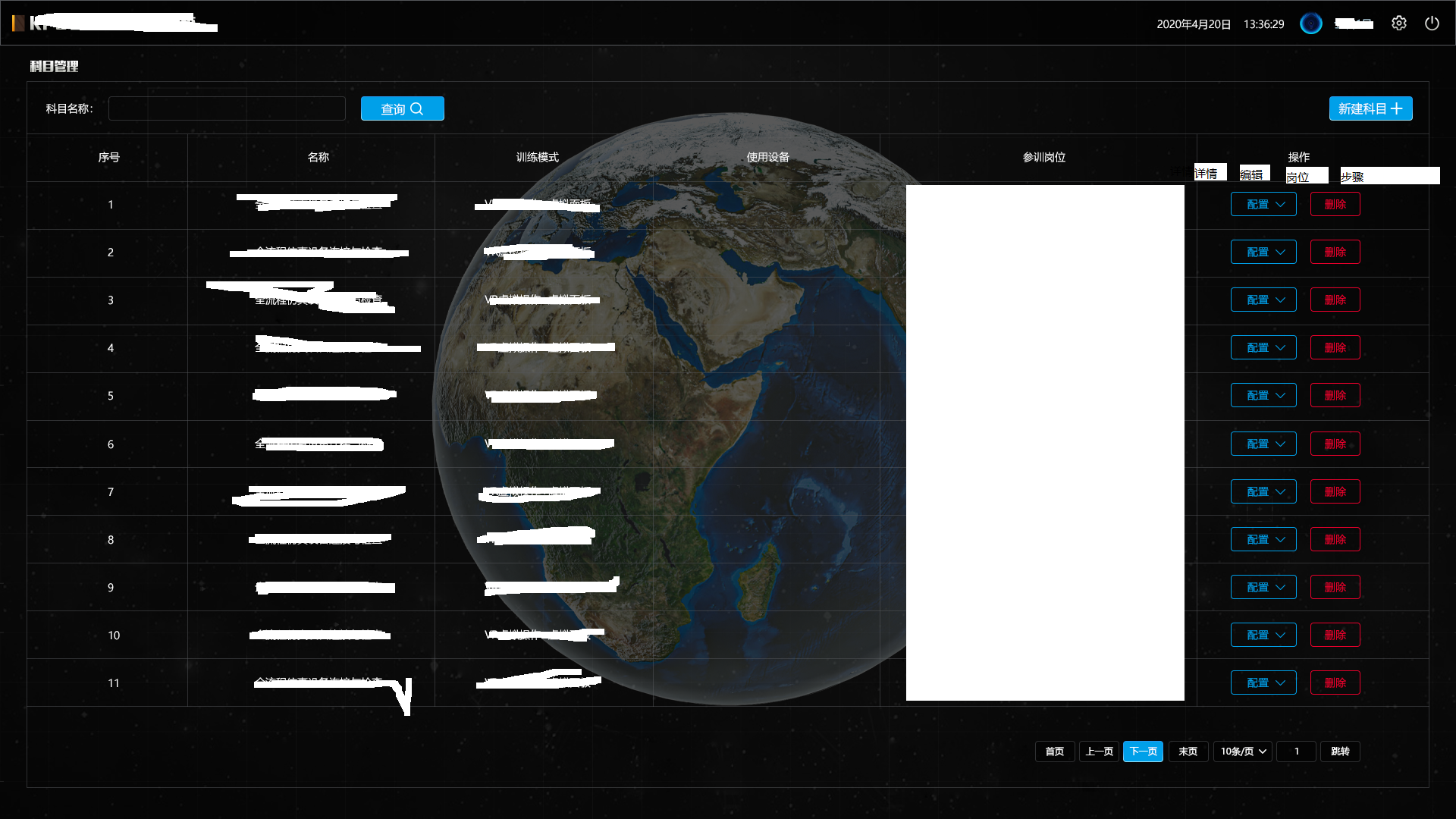Viewport: 1456px width, 819px height.
Task: Go to previous page
Action: [1099, 751]
